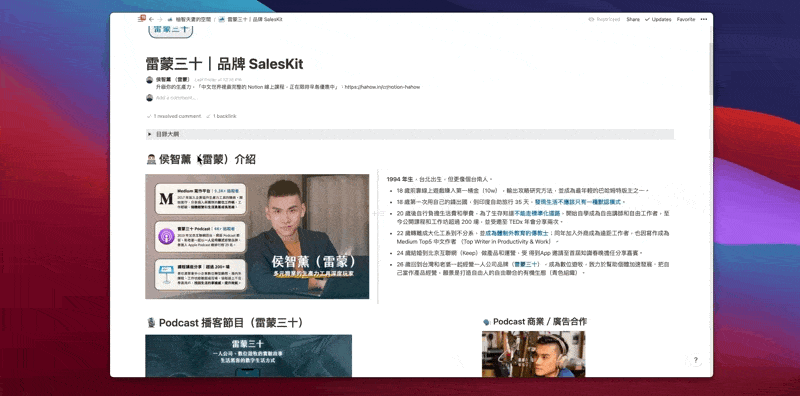Click the text 1994 年生
The height and width of the screenshot is (396, 800).
tap(400, 180)
